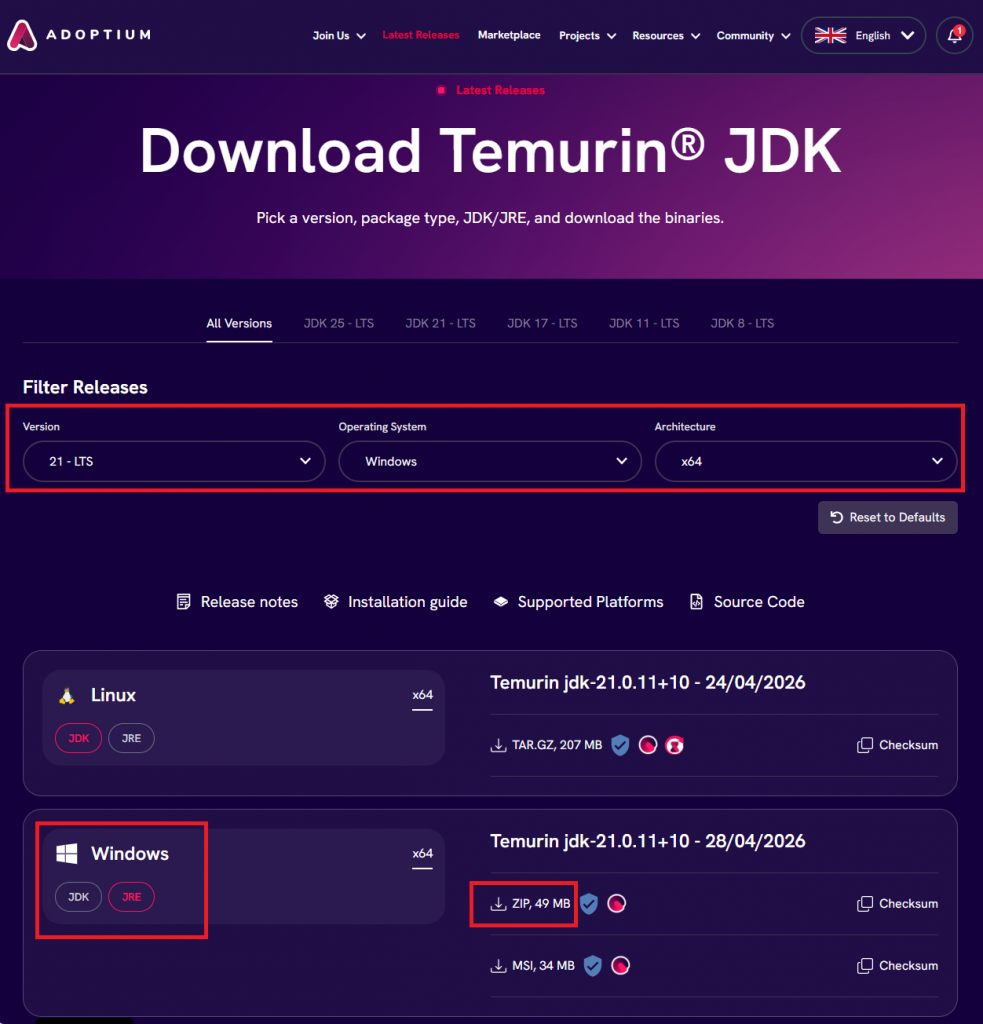The width and height of the screenshot is (983, 1024).
Task: Click copy icon of Linux Checksum
Action: point(864,745)
